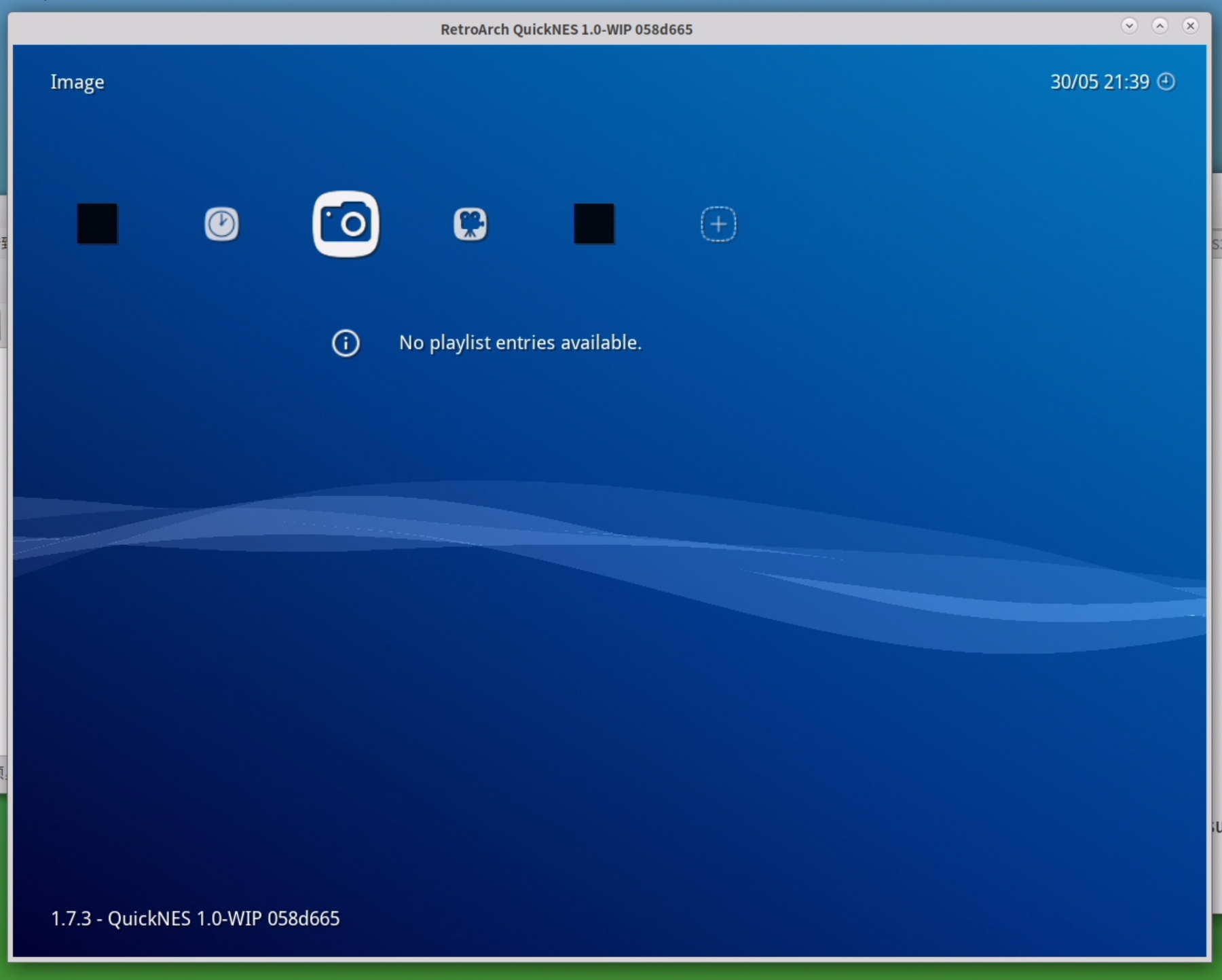The image size is (1222, 980).
Task: Click the 1.7.3 QuickNES version text
Action: 196,918
